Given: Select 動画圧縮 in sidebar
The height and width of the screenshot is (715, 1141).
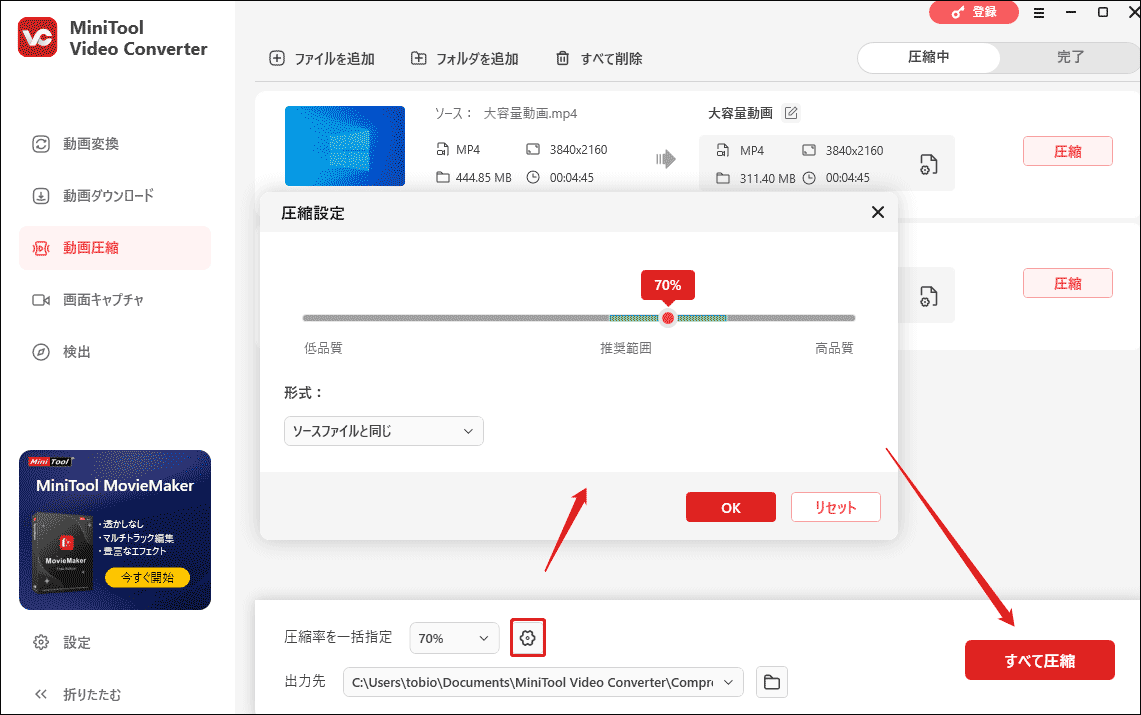Looking at the screenshot, I should coord(115,248).
